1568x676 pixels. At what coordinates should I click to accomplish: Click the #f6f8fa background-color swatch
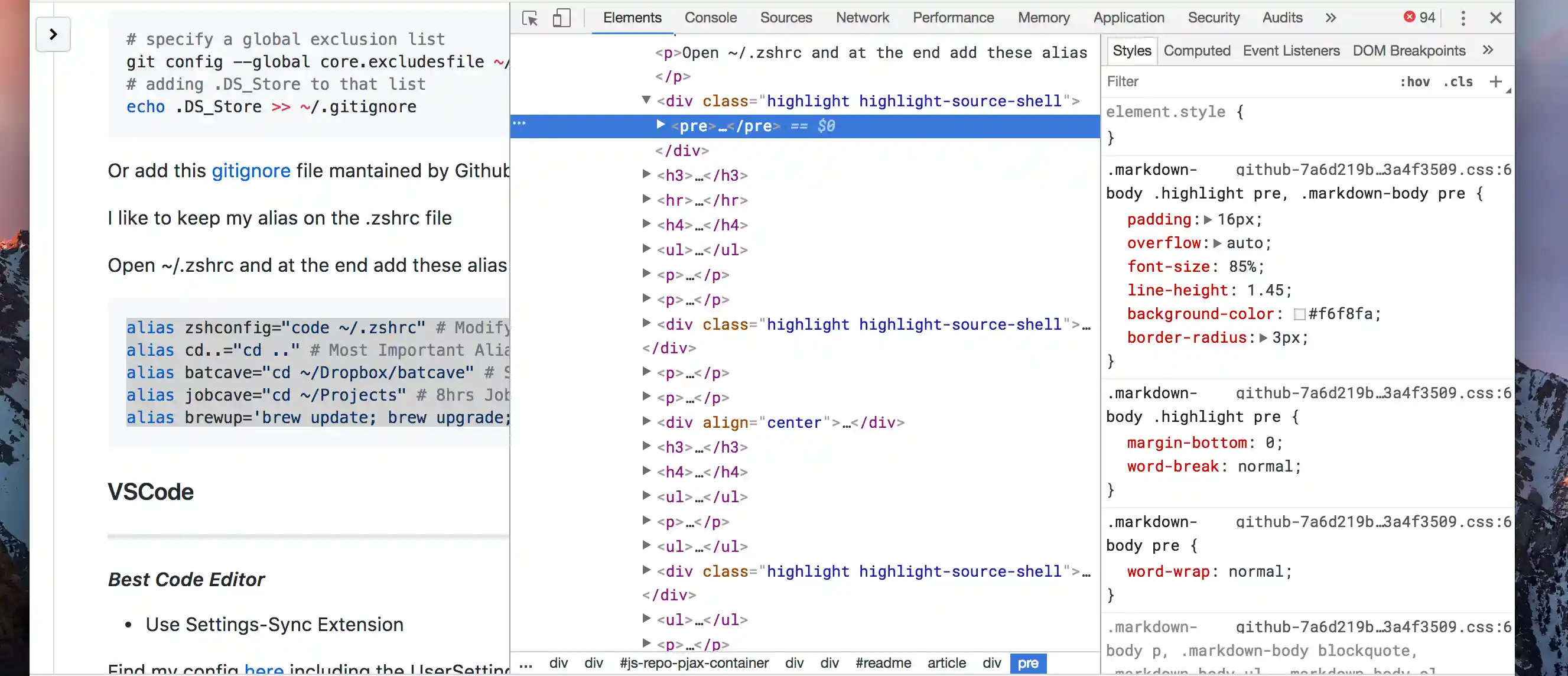point(1299,314)
